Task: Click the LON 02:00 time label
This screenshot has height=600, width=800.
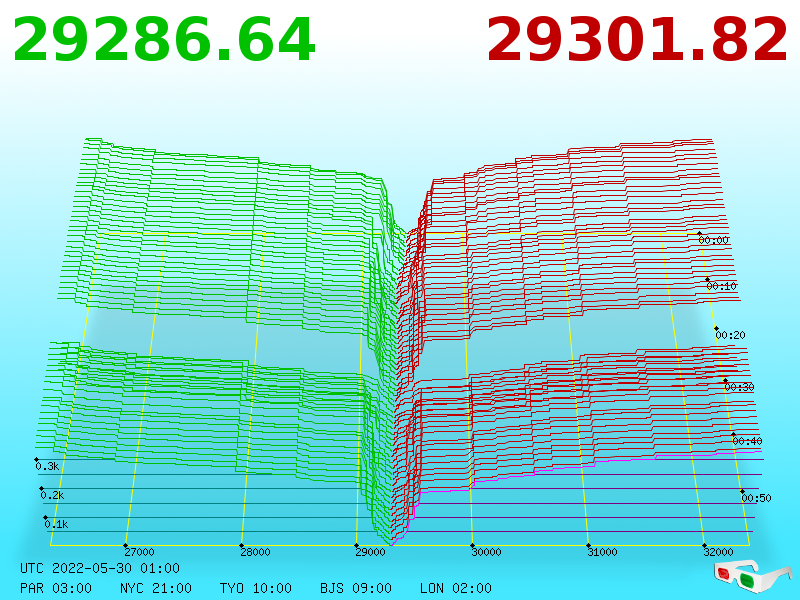Action: (x=456, y=588)
